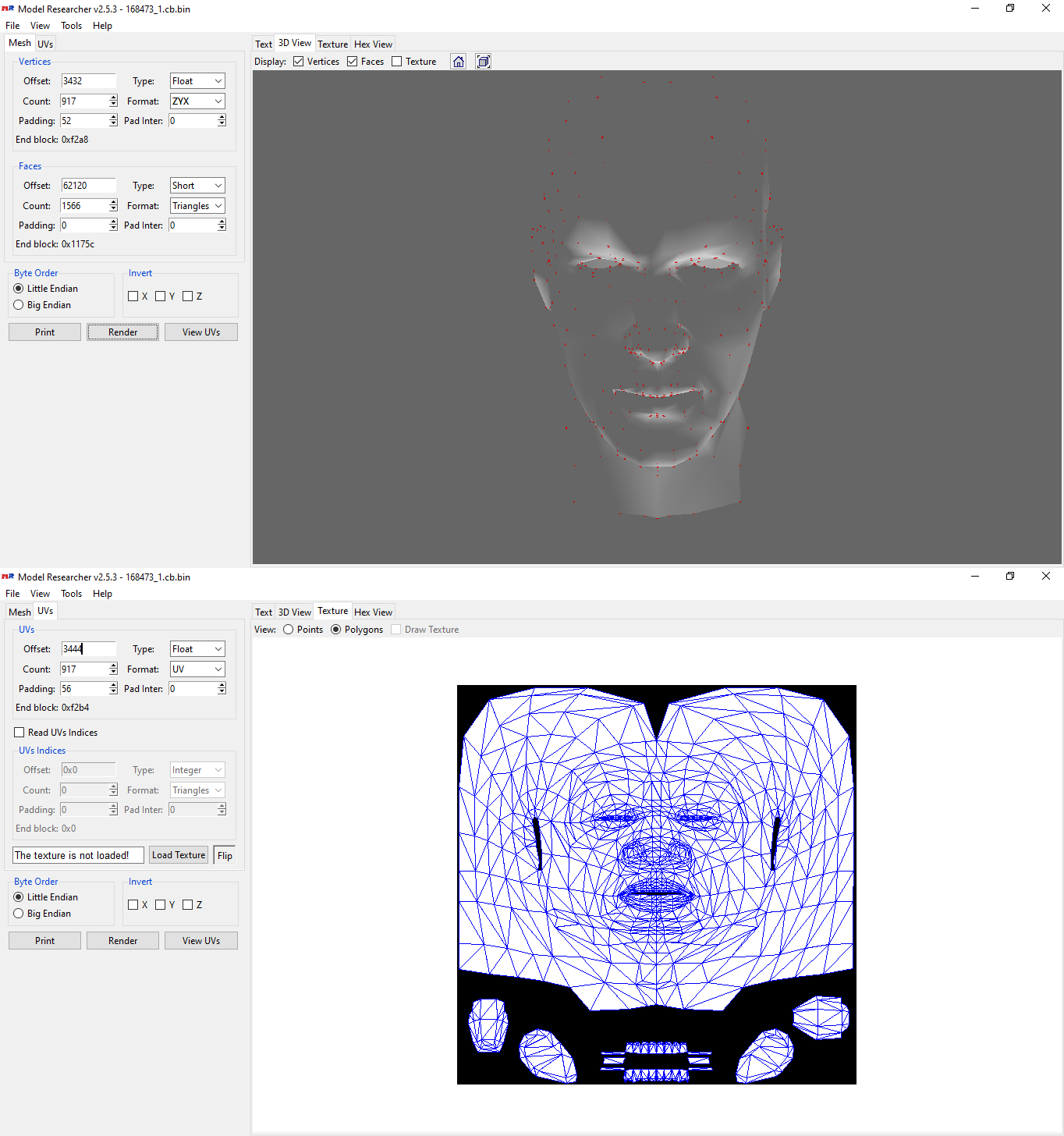Select Big Endian in the top window
Screen dimensions: 1064x1136
[19, 305]
